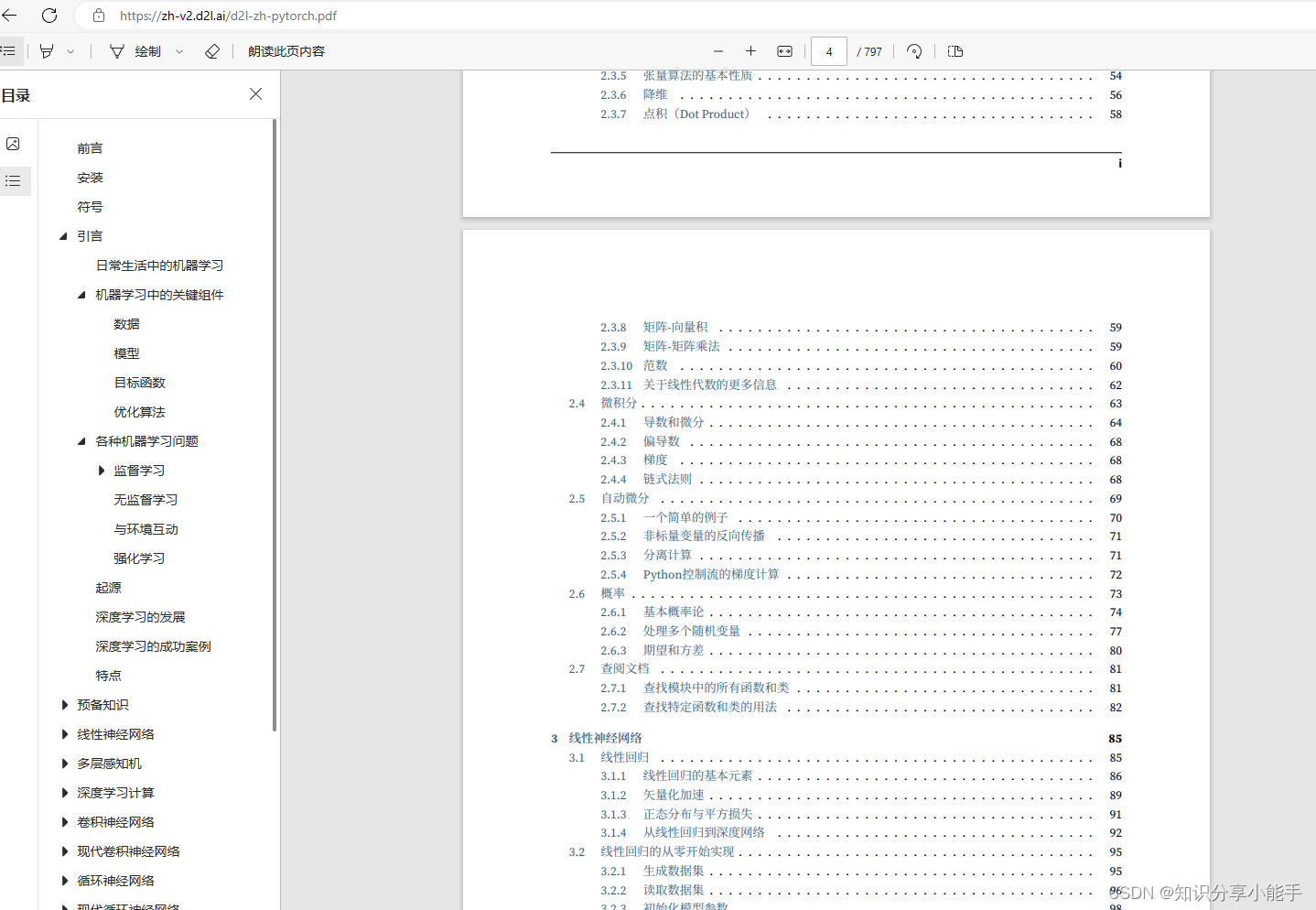Open 无监督学习 outline entry
Screen dimensions: 1316x910
pos(146,500)
